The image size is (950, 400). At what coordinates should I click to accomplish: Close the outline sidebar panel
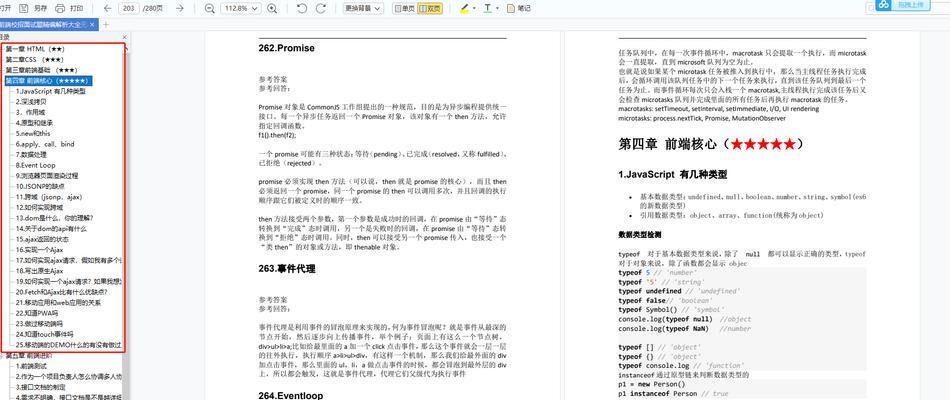coord(124,37)
